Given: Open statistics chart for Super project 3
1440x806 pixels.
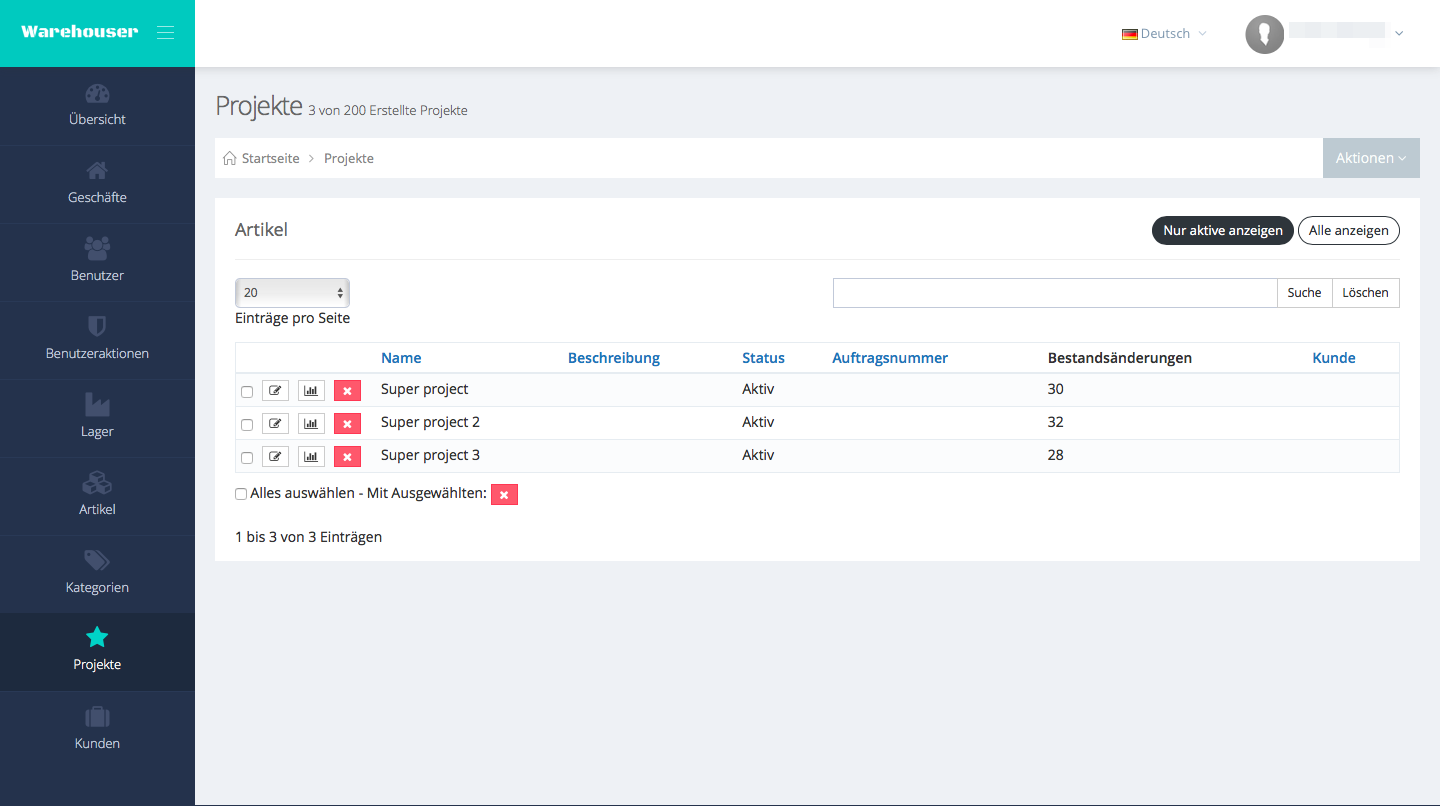Looking at the screenshot, I should coord(311,457).
